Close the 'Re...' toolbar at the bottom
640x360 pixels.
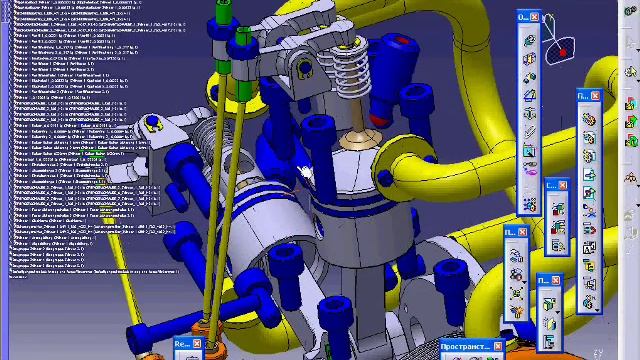[x=197, y=344]
